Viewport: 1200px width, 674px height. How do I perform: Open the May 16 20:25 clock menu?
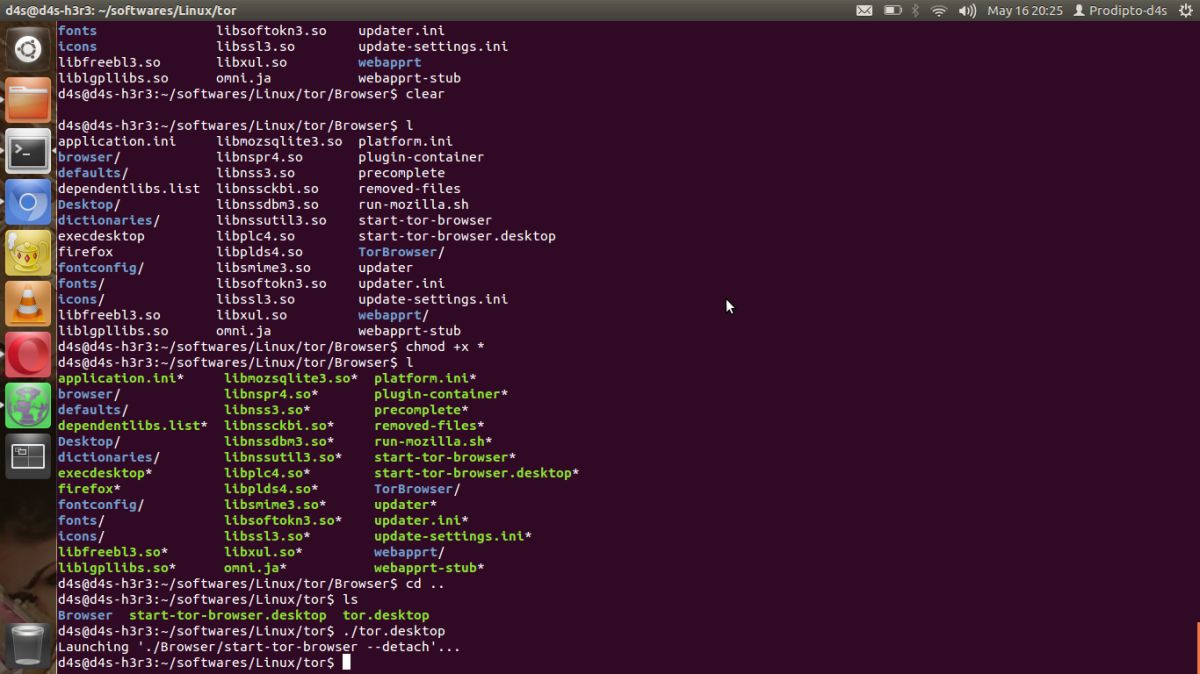[x=1024, y=10]
